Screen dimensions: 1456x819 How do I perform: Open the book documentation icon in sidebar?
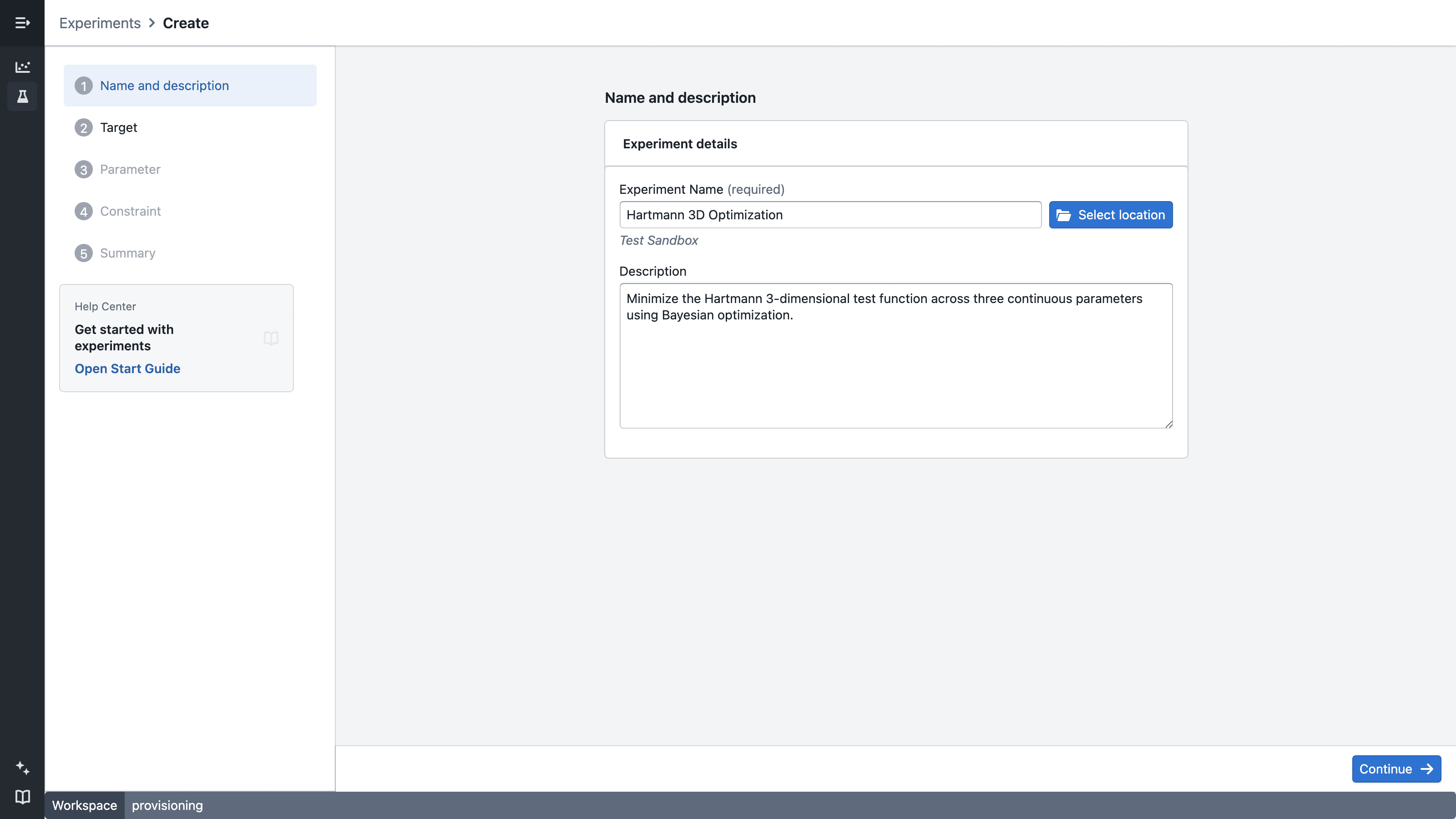(22, 797)
